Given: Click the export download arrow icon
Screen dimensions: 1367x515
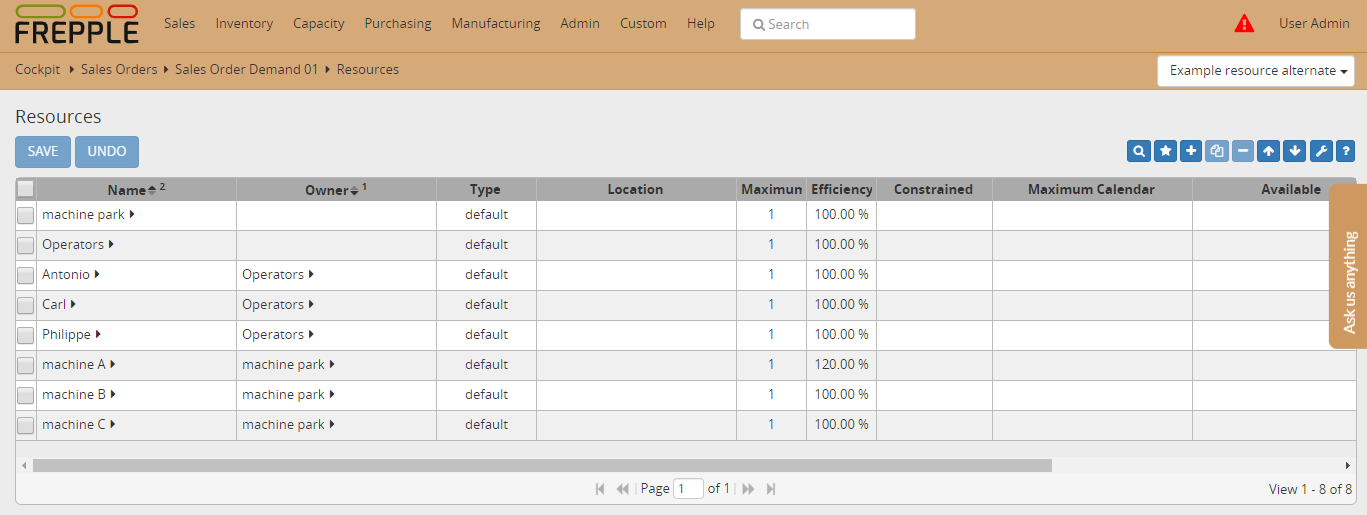Looking at the screenshot, I should click(x=1295, y=151).
